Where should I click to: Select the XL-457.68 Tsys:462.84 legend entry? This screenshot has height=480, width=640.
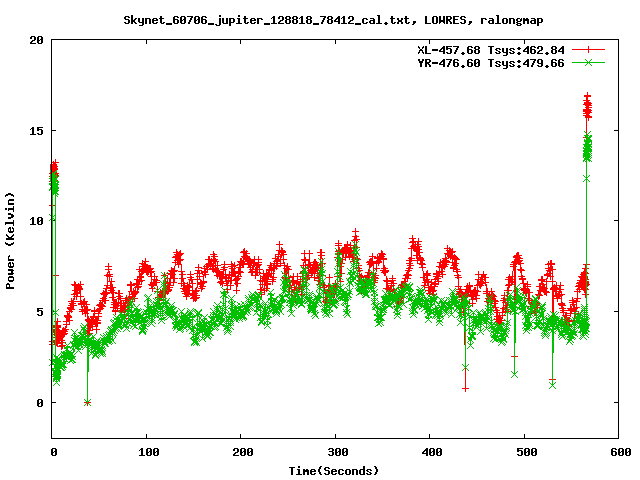pyautogui.click(x=491, y=50)
